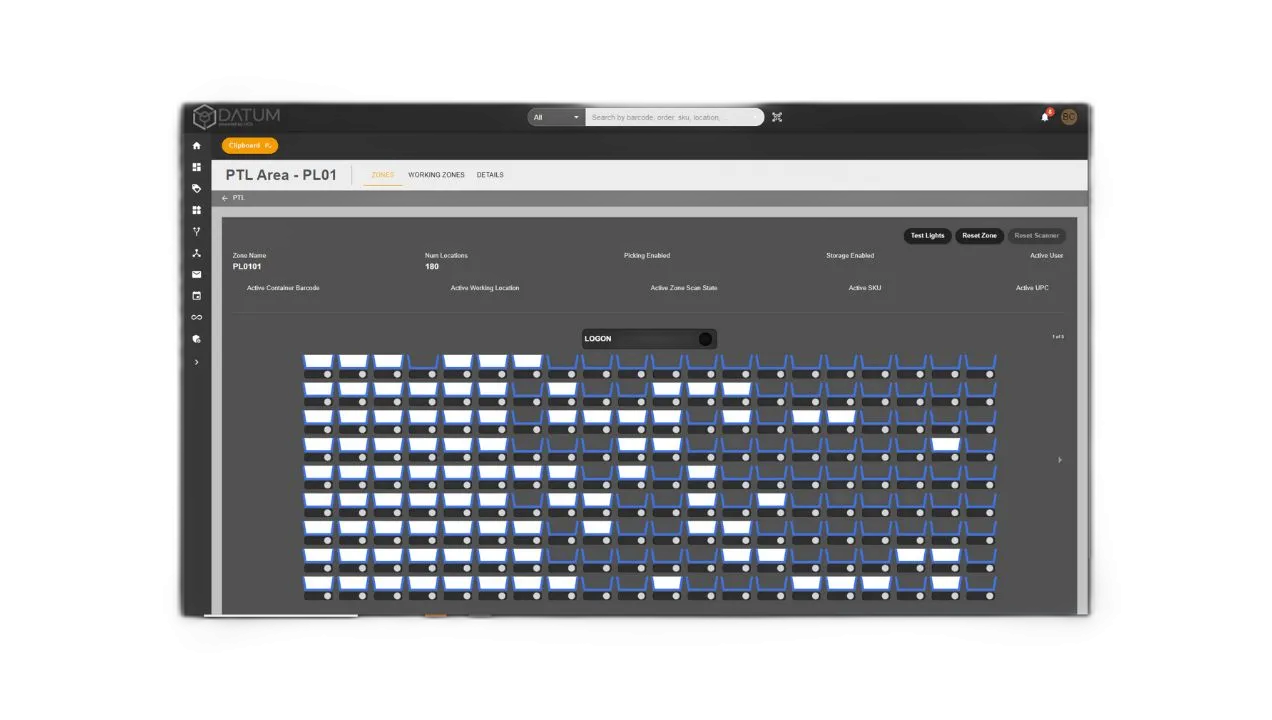Open the notifications bell icon
The width and height of the screenshot is (1272, 720).
coord(1045,117)
